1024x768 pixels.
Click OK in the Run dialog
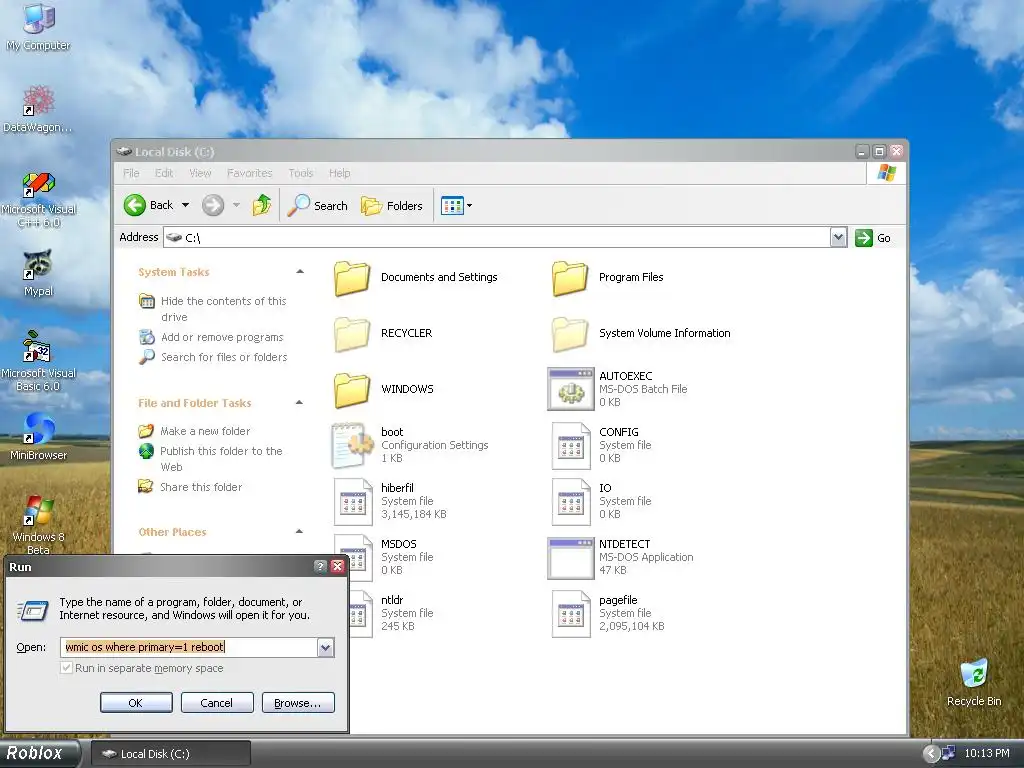pos(136,703)
